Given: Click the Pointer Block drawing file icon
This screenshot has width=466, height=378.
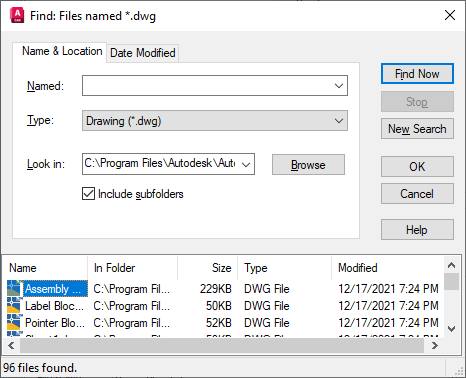Looking at the screenshot, I should [x=14, y=322].
